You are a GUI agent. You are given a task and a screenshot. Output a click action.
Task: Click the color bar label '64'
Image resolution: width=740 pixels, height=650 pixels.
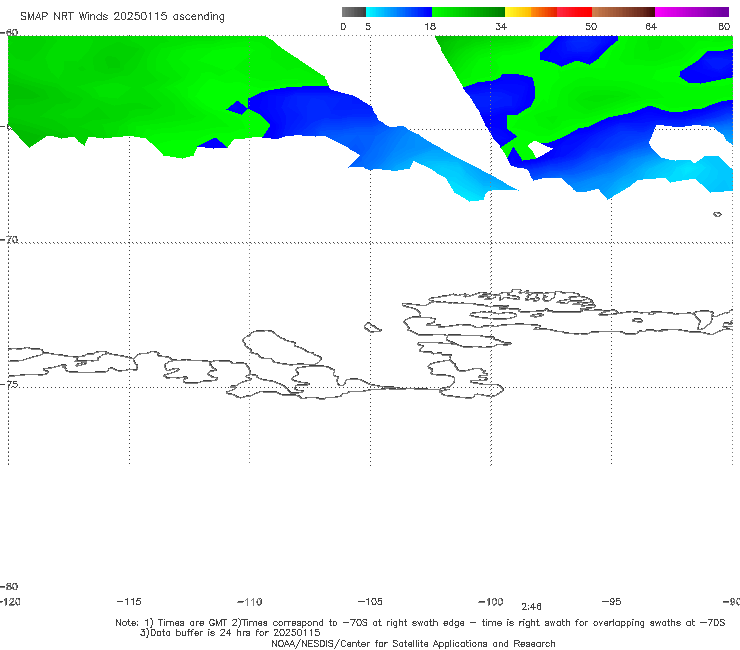[651, 26]
